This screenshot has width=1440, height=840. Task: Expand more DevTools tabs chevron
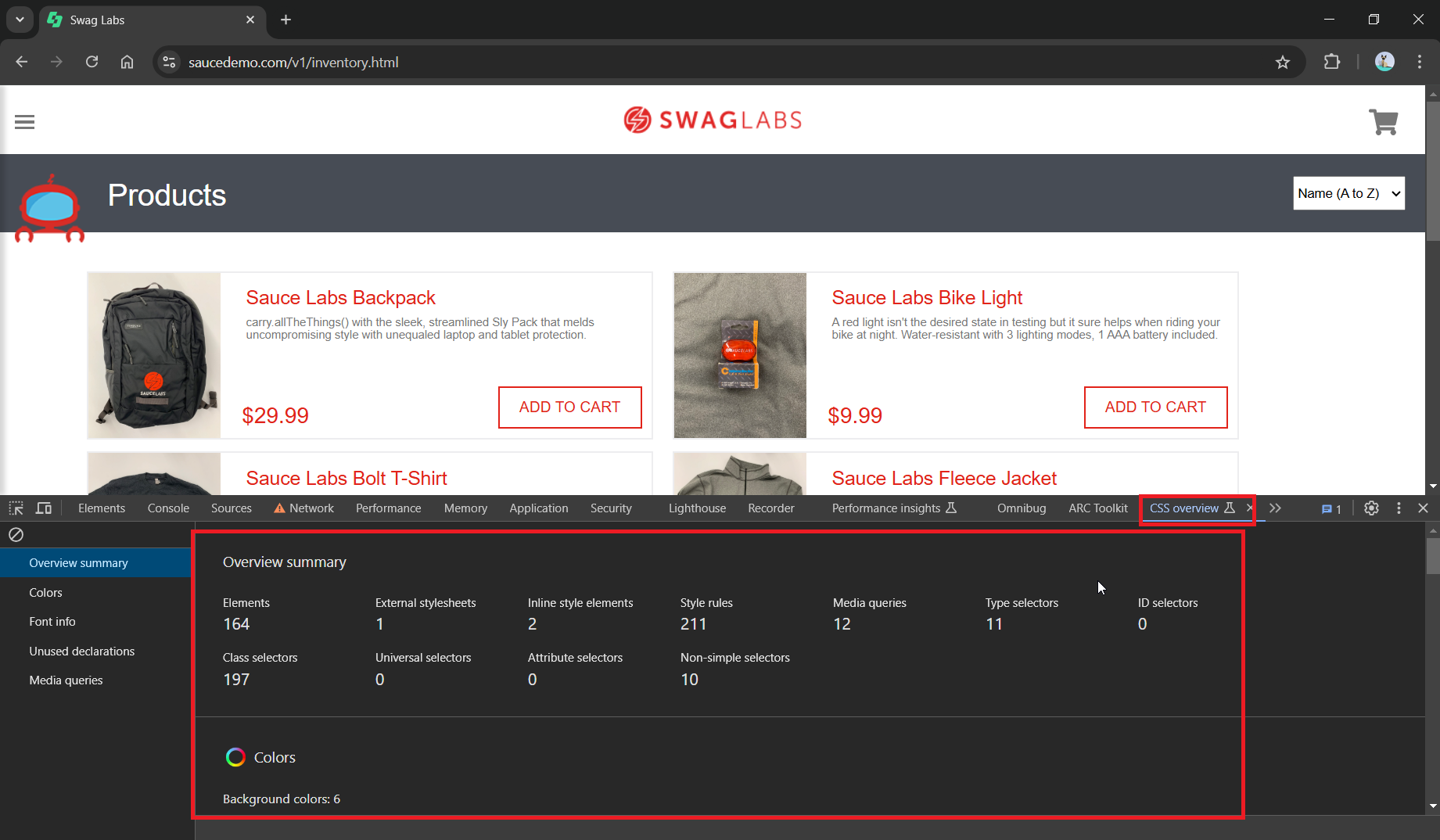(x=1275, y=508)
